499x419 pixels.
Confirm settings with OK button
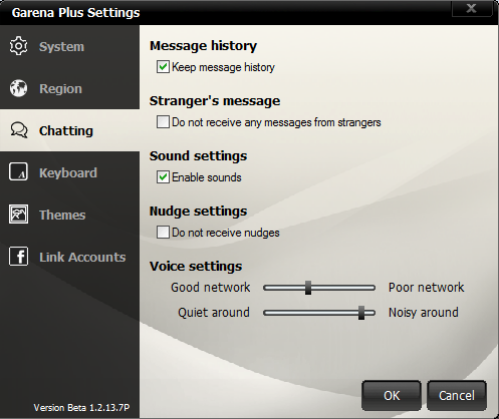(x=391, y=396)
